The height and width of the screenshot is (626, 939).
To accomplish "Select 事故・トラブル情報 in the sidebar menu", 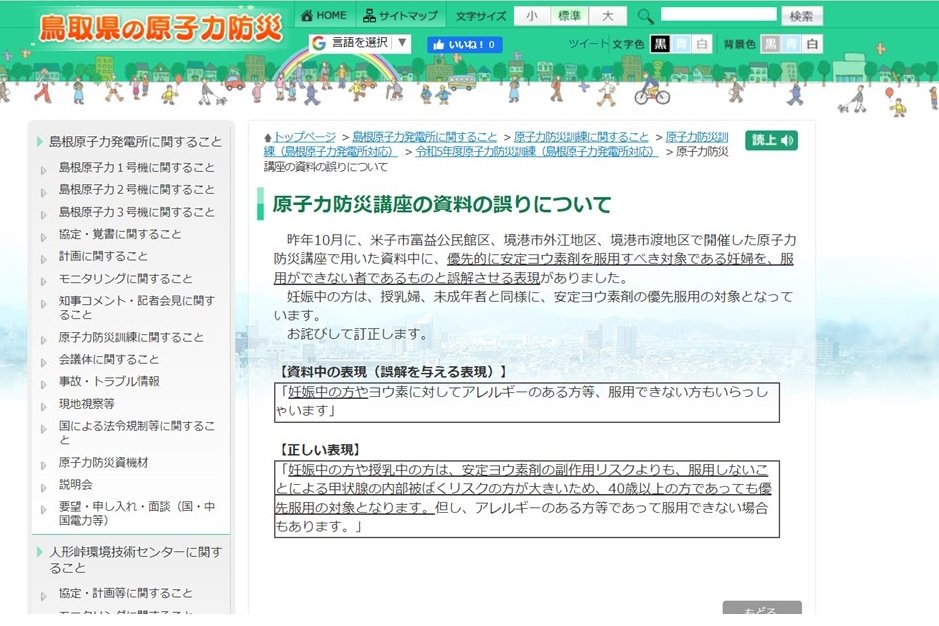I will tap(108, 381).
